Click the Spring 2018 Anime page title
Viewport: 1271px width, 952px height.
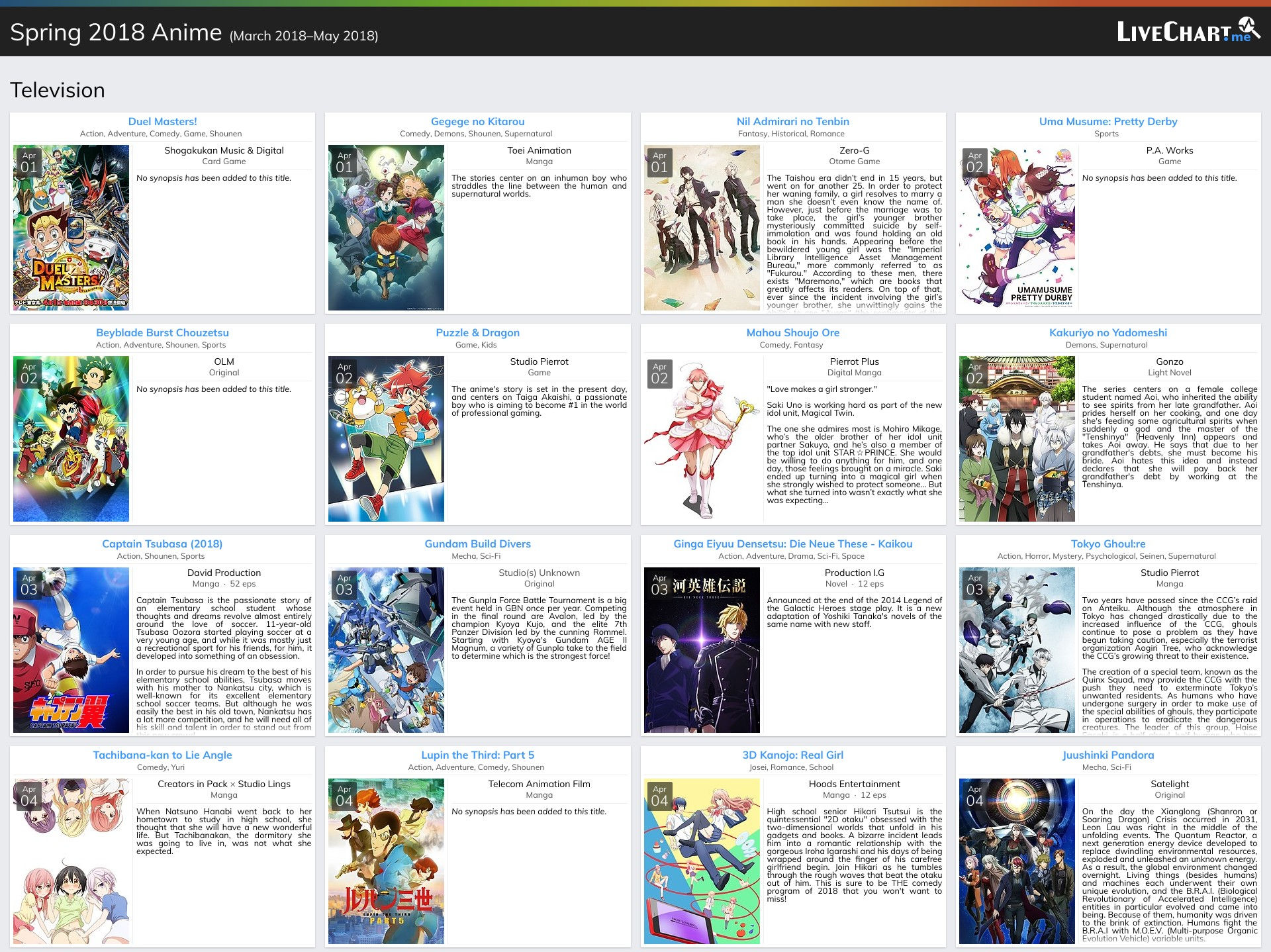(x=116, y=32)
